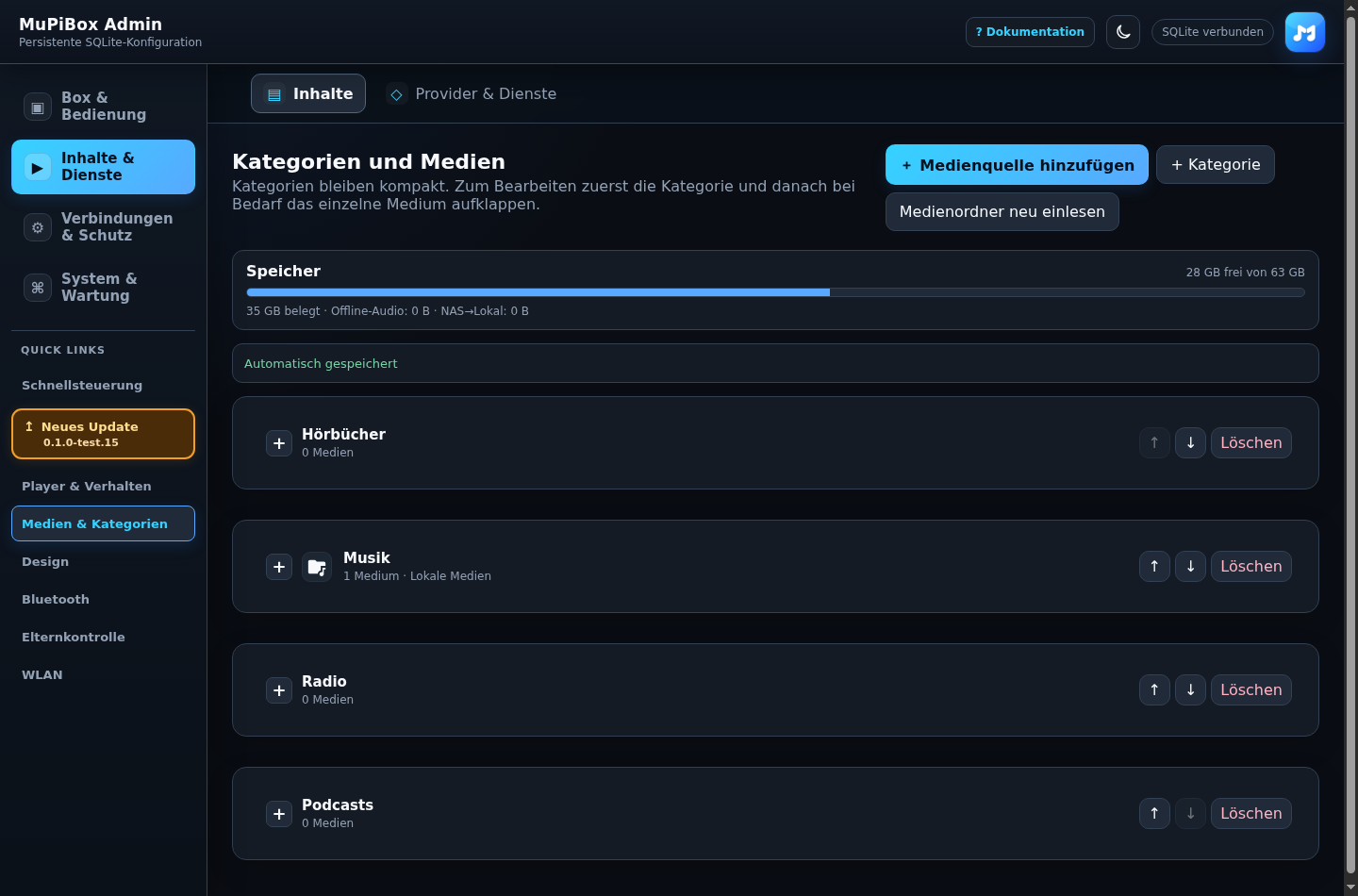The height and width of the screenshot is (896, 1358).
Task: Select Medien & Kategorien quick link
Action: tap(104, 523)
